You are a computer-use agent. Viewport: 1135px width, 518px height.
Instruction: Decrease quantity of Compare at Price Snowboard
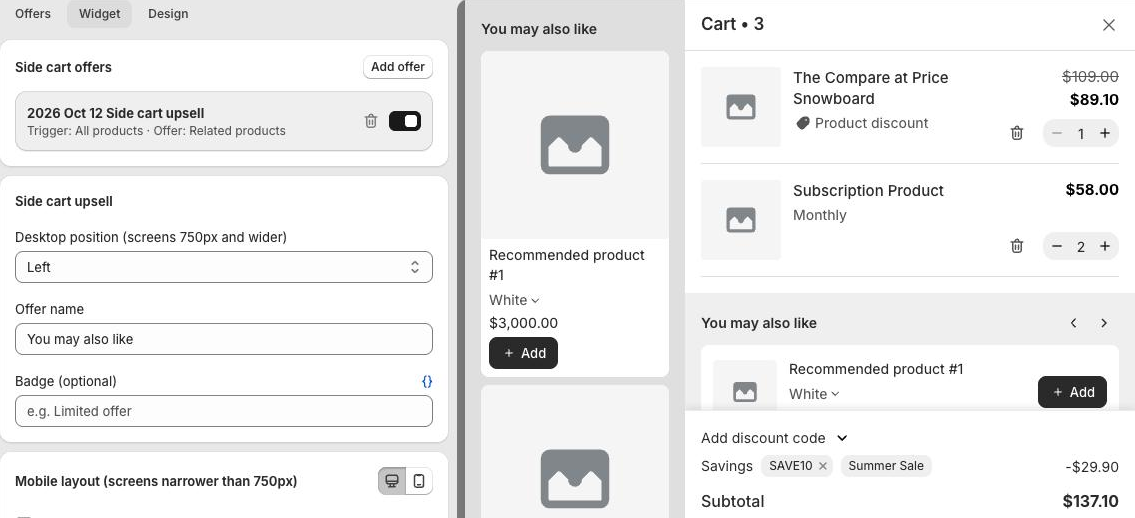point(1057,133)
